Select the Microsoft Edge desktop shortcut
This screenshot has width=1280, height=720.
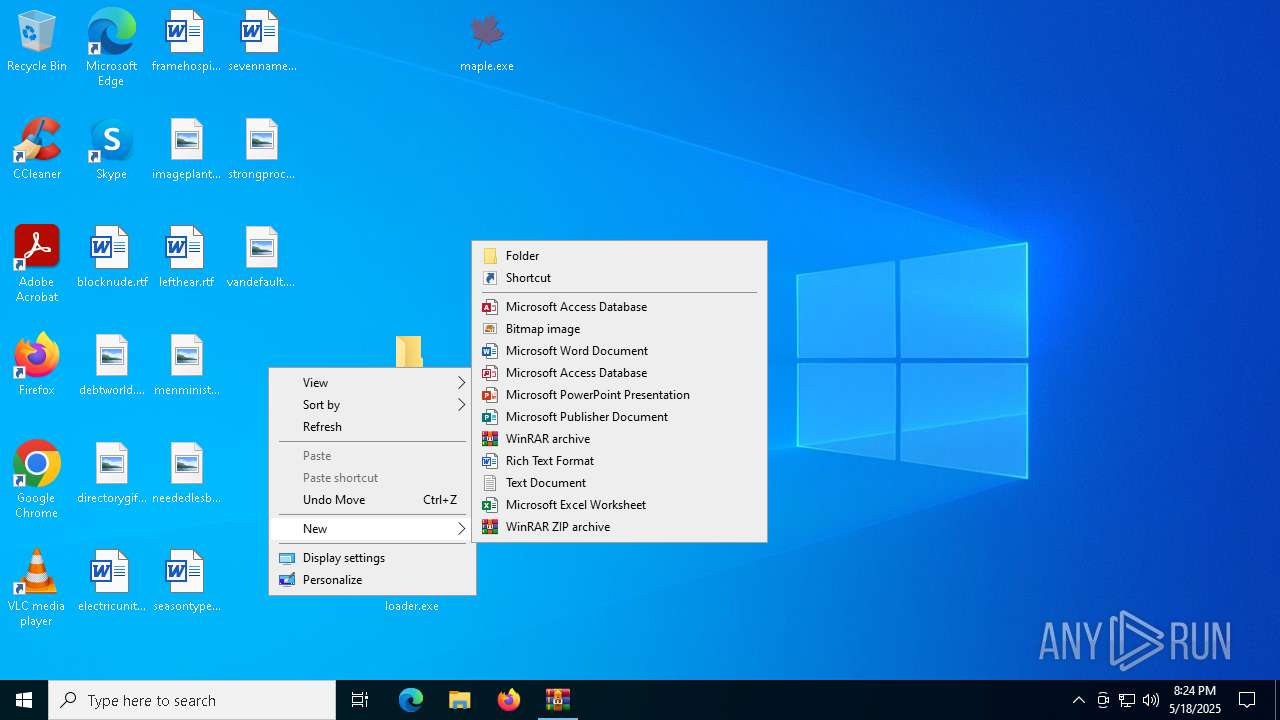[111, 47]
